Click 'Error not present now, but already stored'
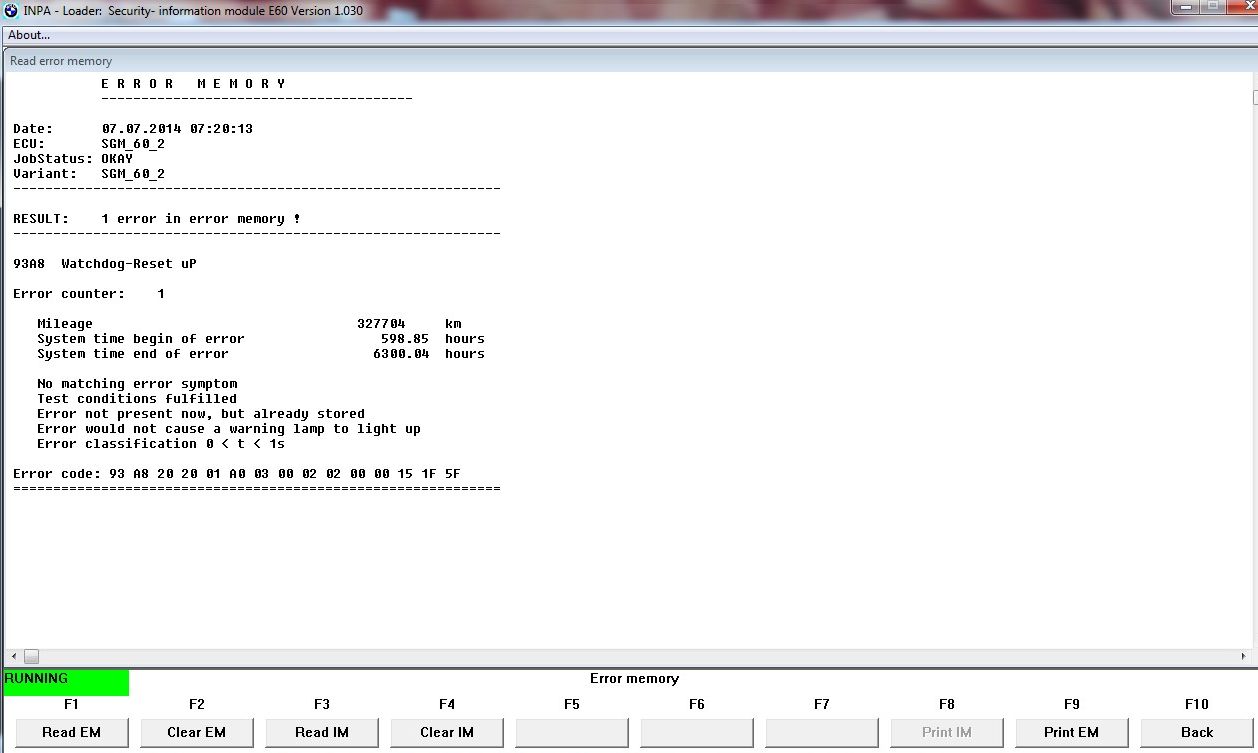 (201, 414)
